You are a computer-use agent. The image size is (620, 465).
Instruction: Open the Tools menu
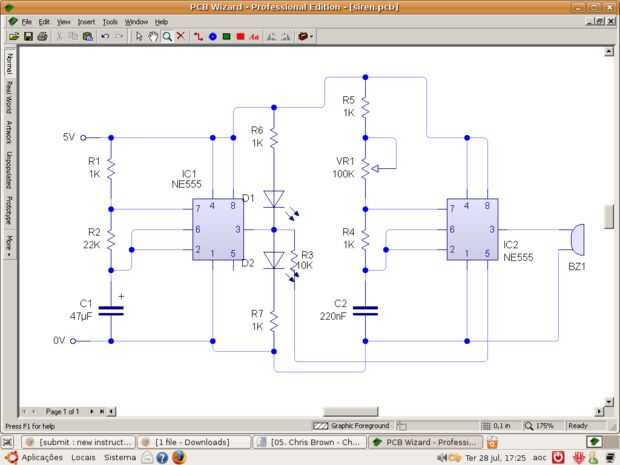(x=110, y=22)
